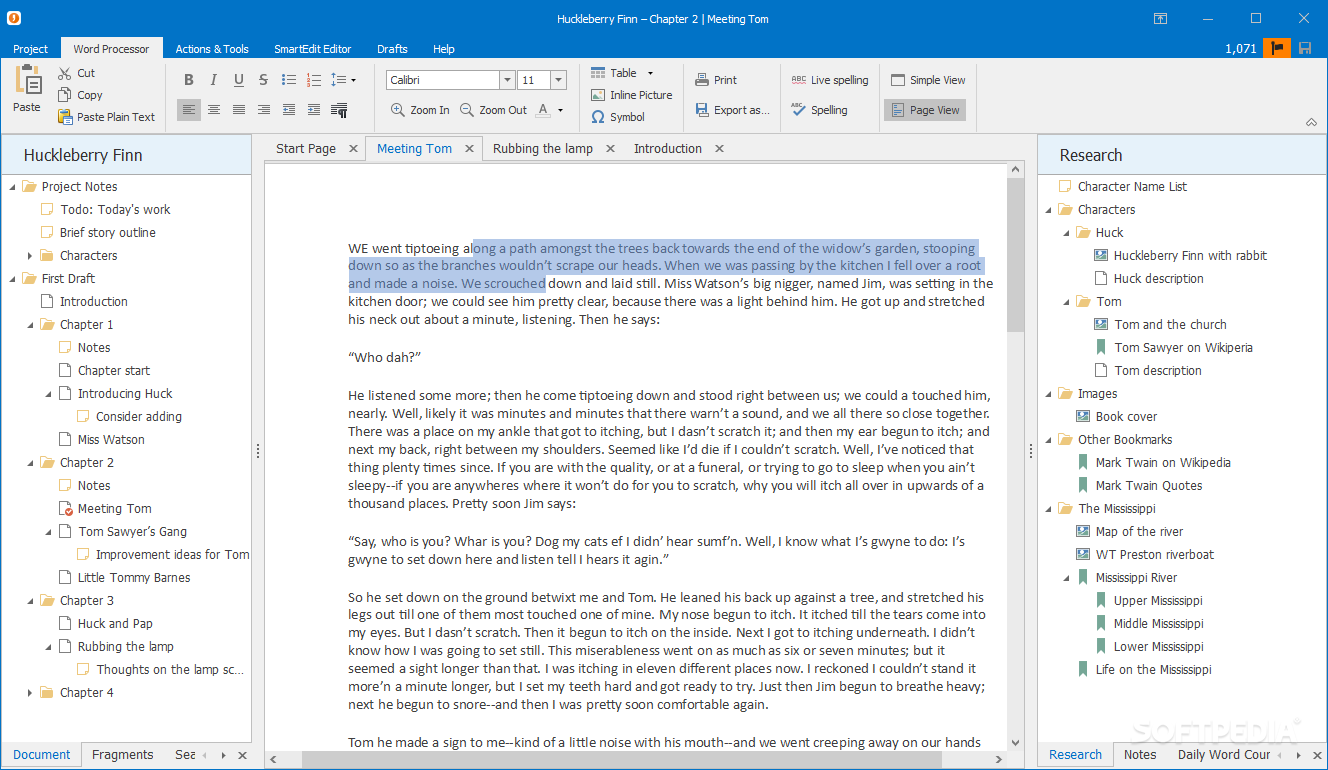Switch to Simple View
This screenshot has width=1328, height=770.
927,80
